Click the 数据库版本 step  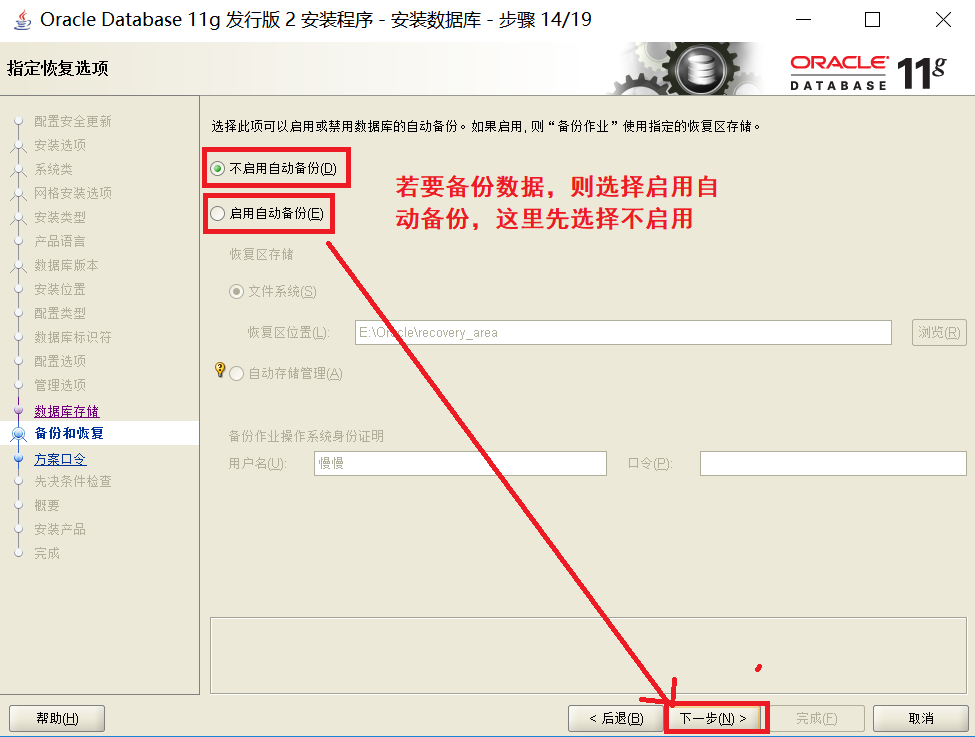[67, 265]
